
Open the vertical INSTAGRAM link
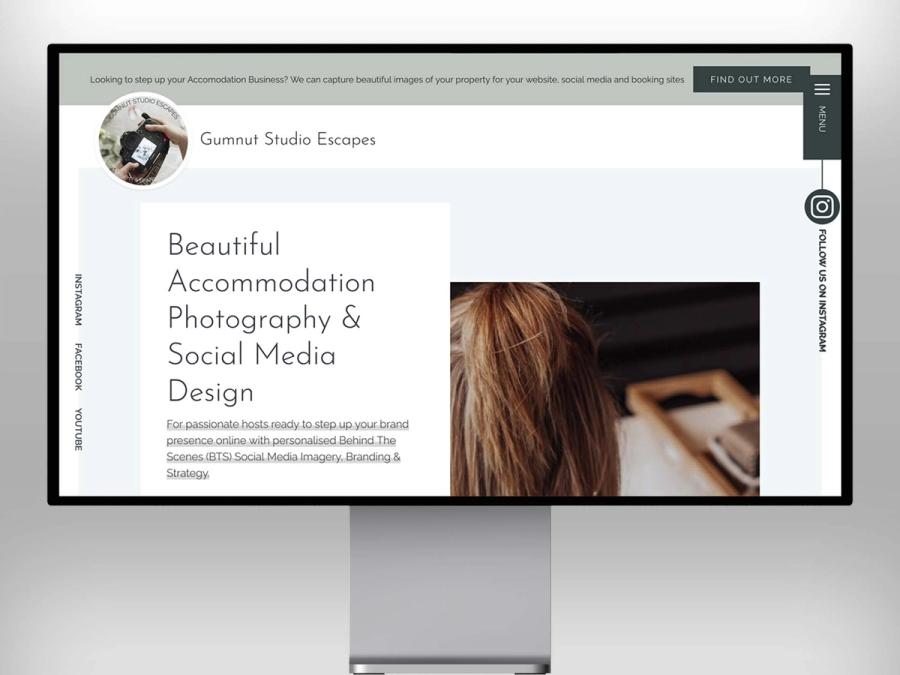pos(78,300)
